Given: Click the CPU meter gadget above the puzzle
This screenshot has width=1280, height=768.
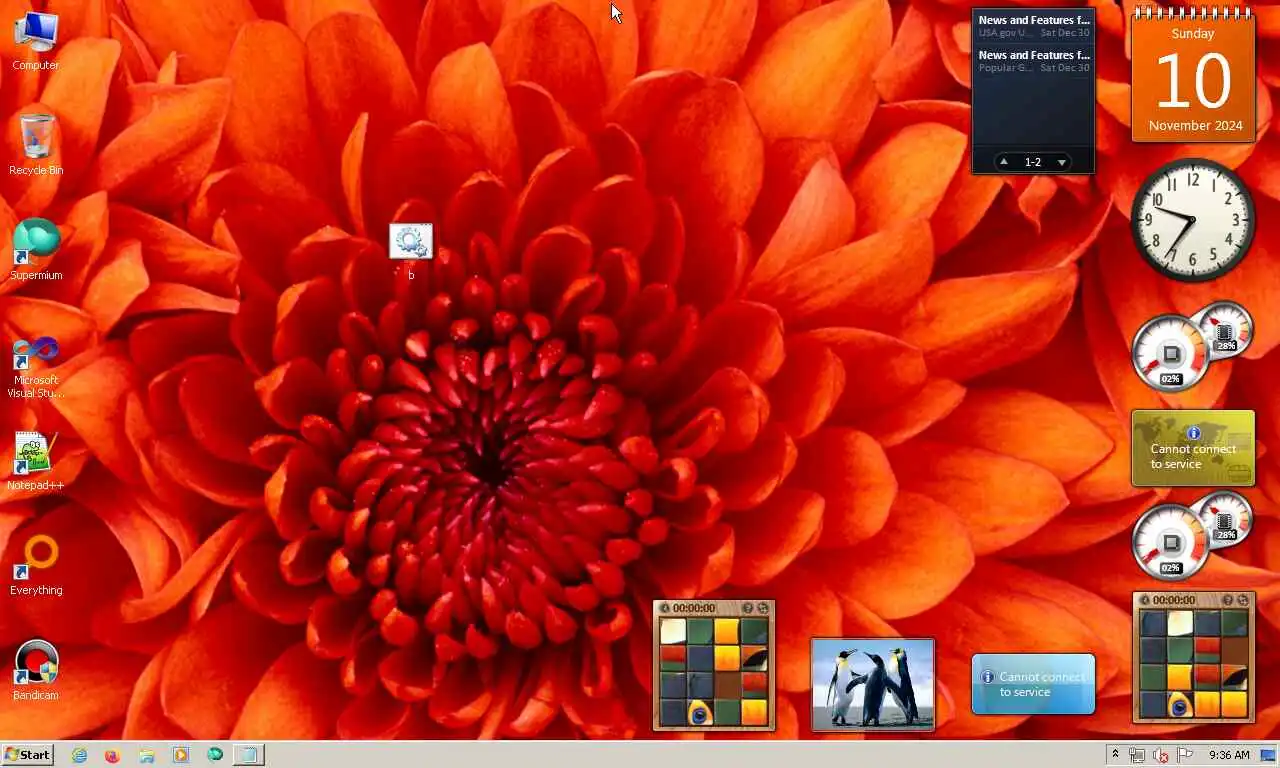Looking at the screenshot, I should (x=1192, y=535).
